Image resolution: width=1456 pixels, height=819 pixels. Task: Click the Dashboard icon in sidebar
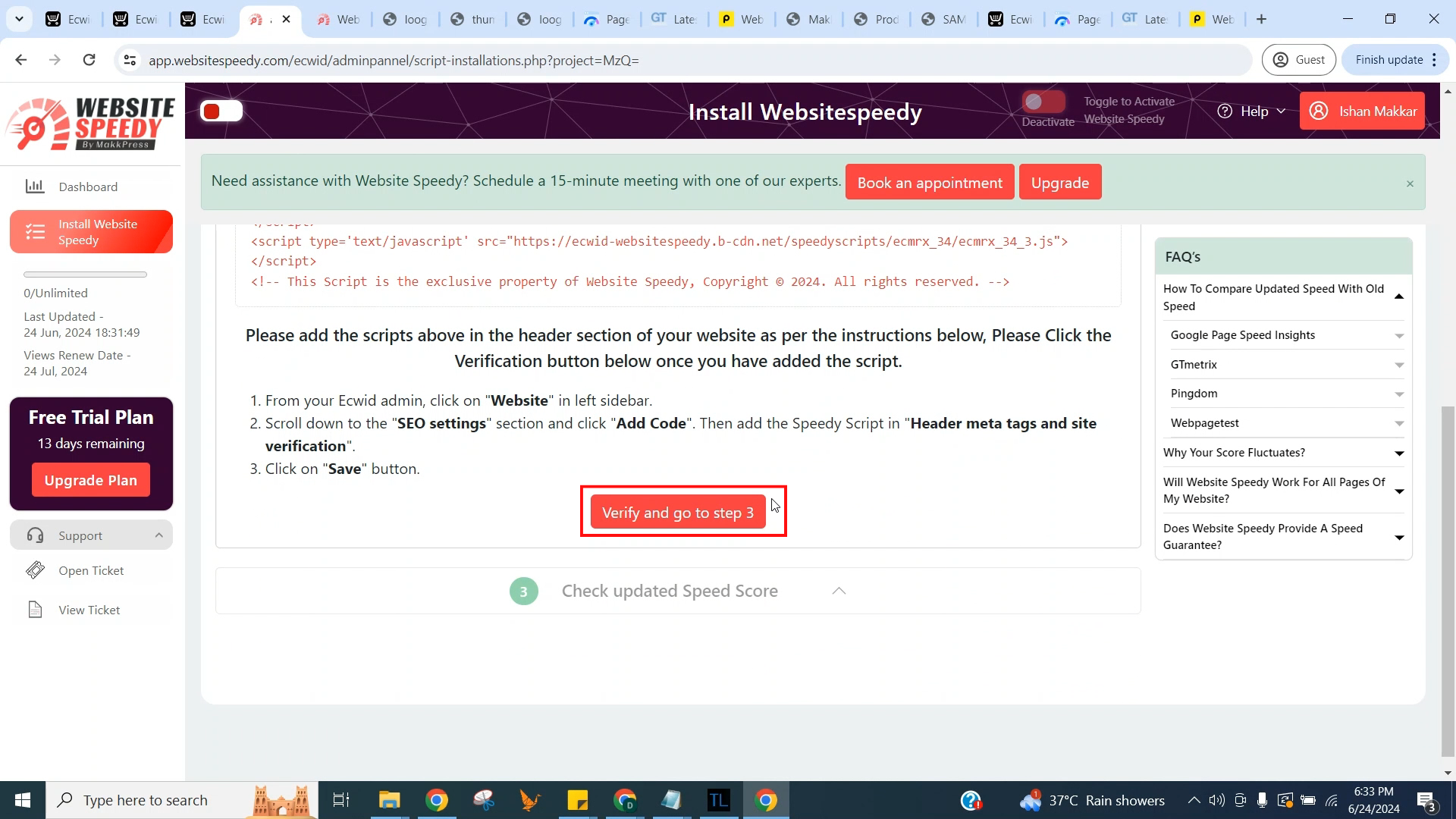coord(36,186)
